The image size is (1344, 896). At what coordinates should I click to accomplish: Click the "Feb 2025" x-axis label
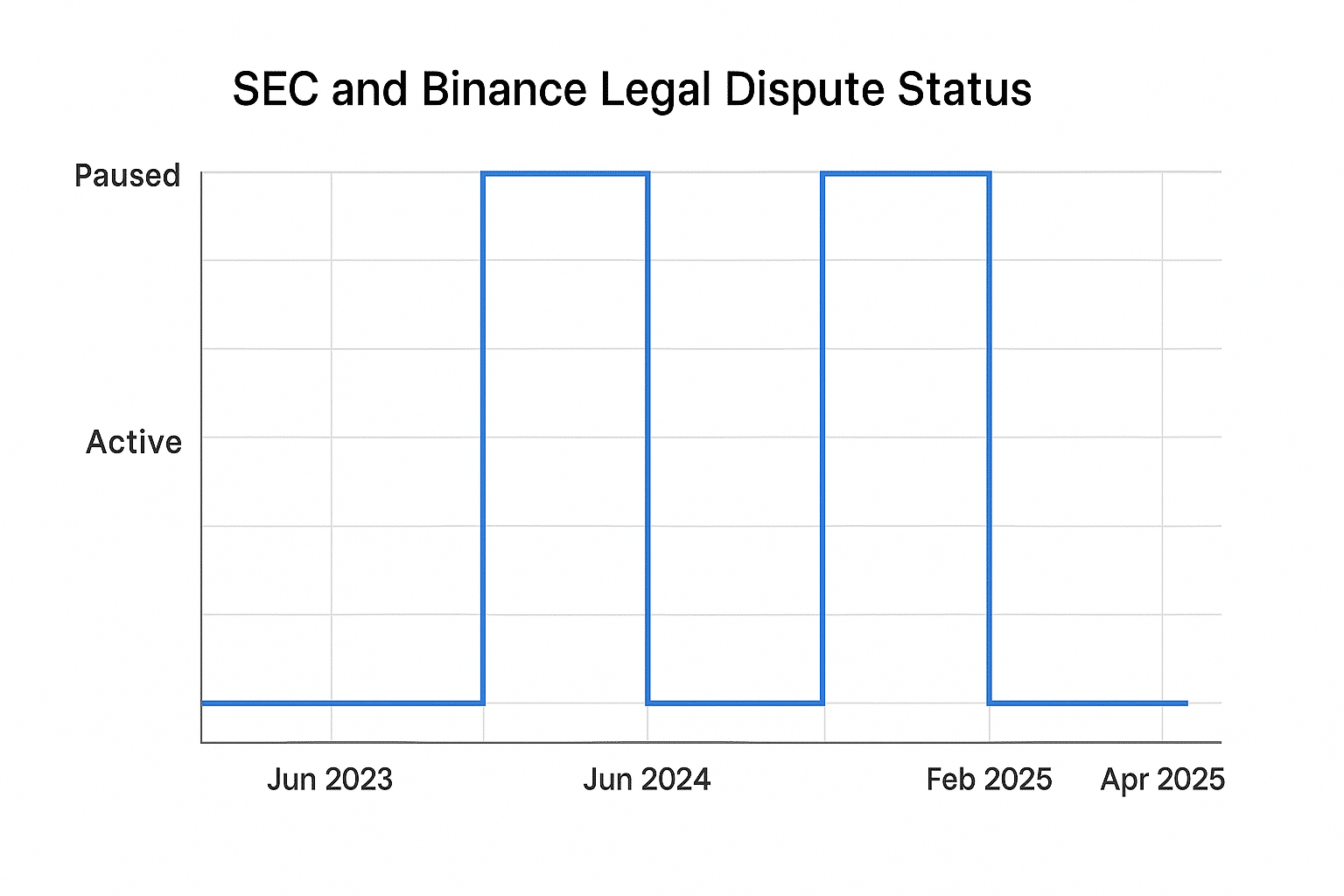coord(989,780)
